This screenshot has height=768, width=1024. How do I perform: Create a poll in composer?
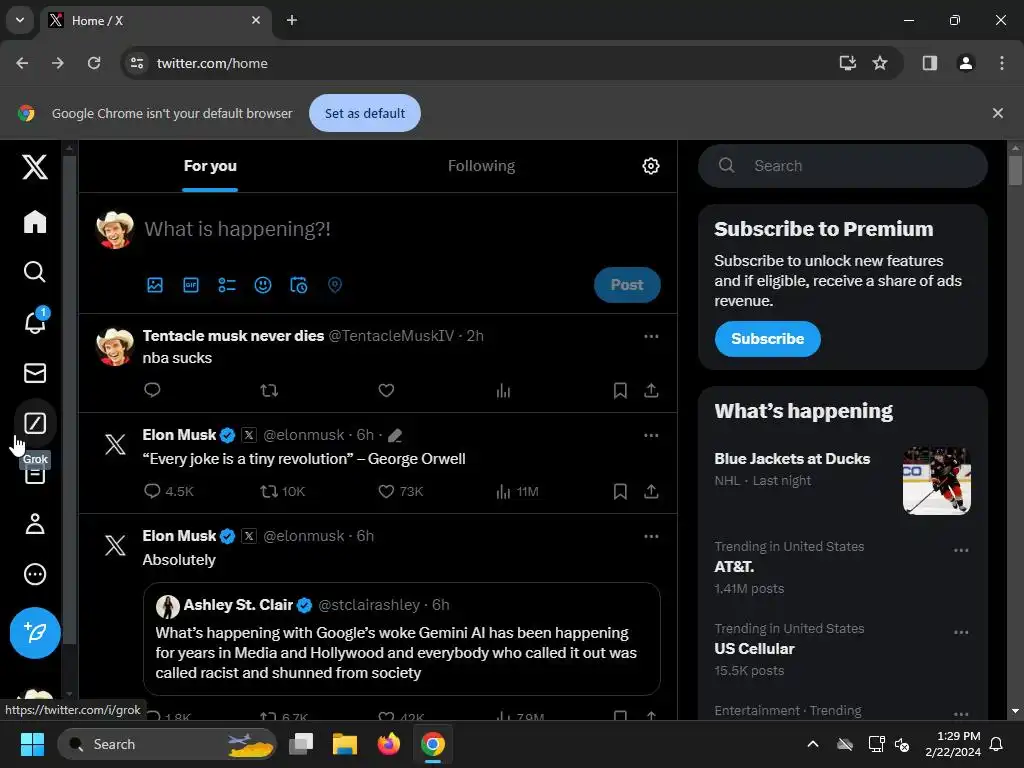pos(227,285)
